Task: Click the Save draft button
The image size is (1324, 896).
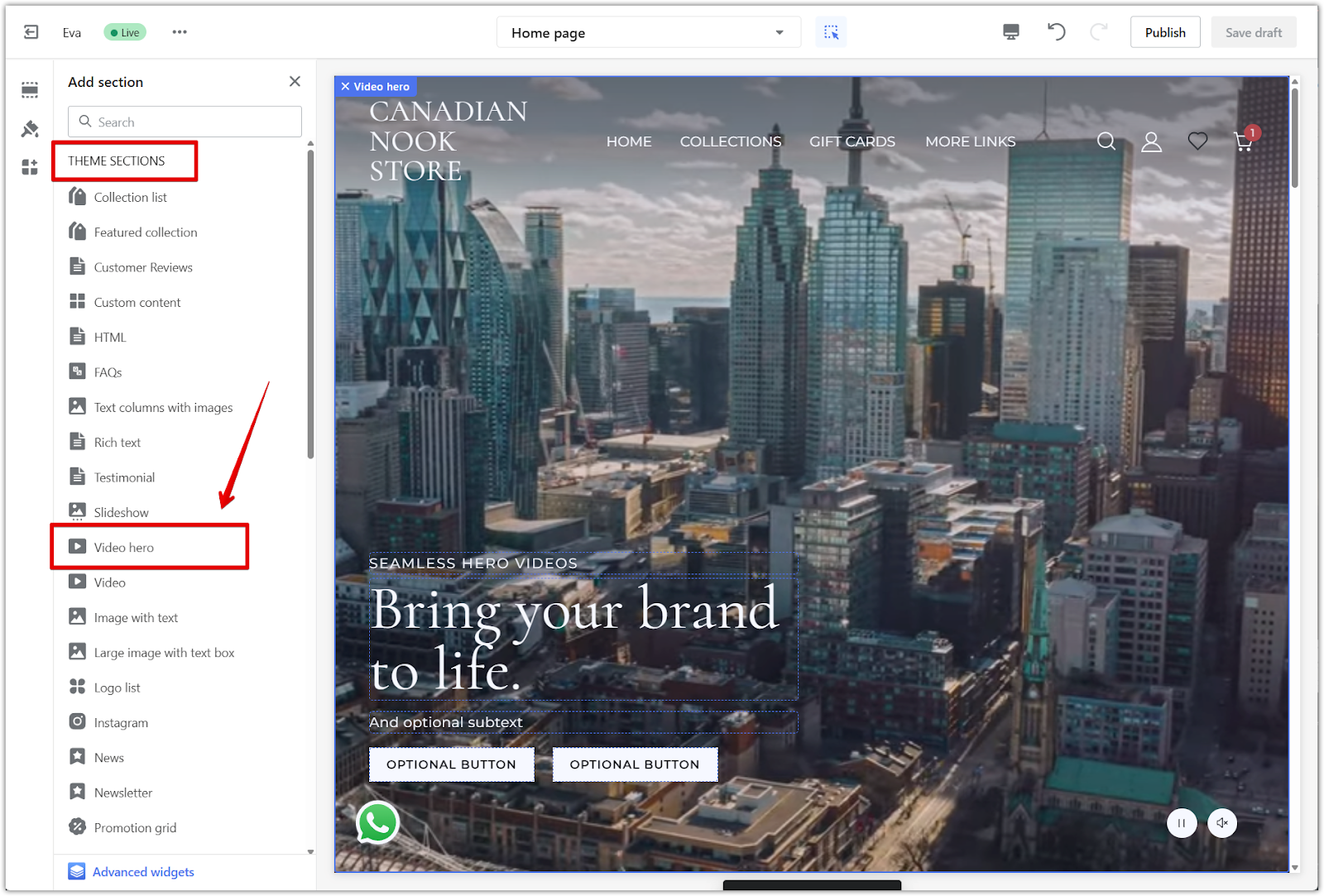Action: (1254, 32)
